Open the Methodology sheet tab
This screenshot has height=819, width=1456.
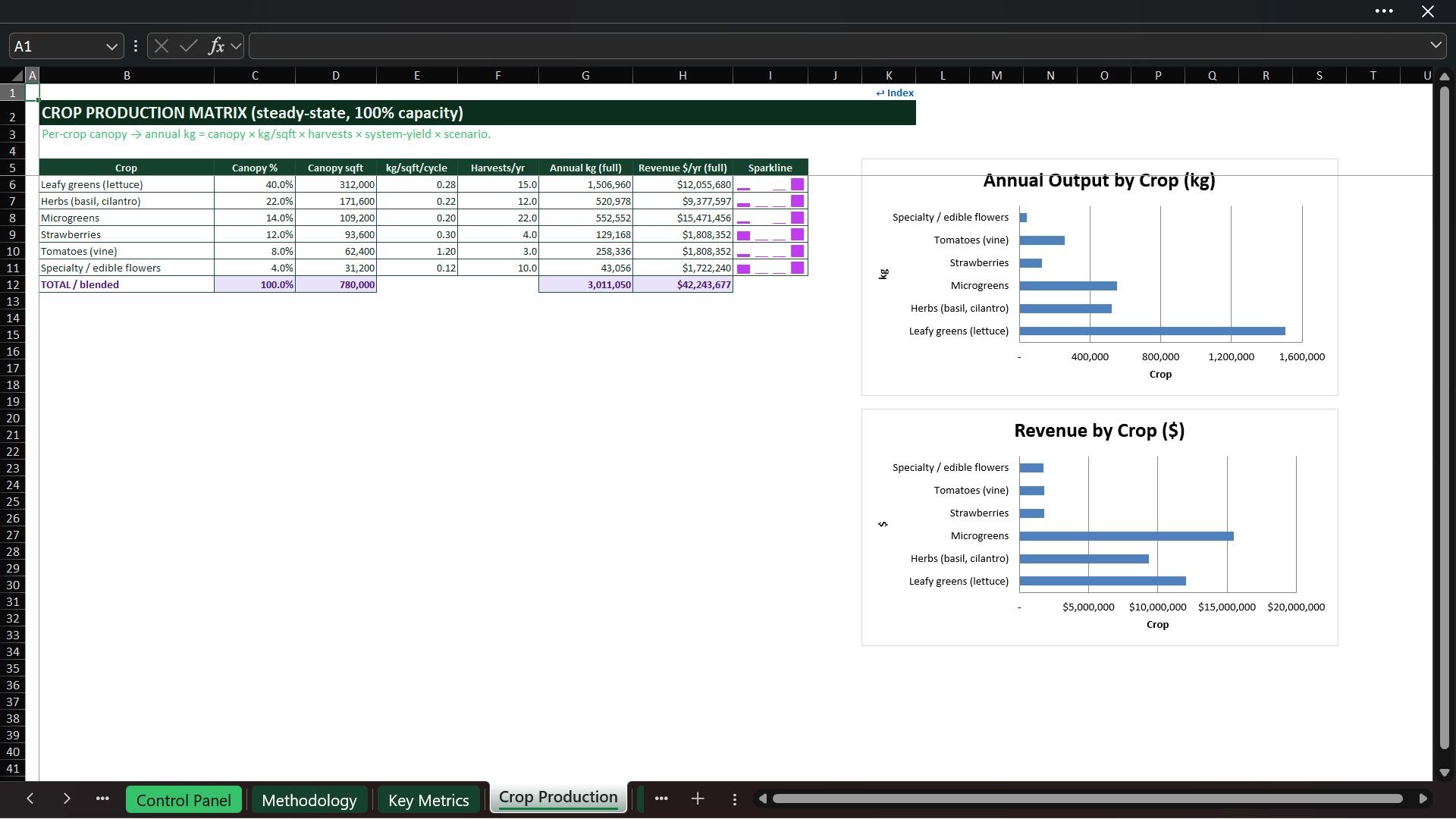309,800
